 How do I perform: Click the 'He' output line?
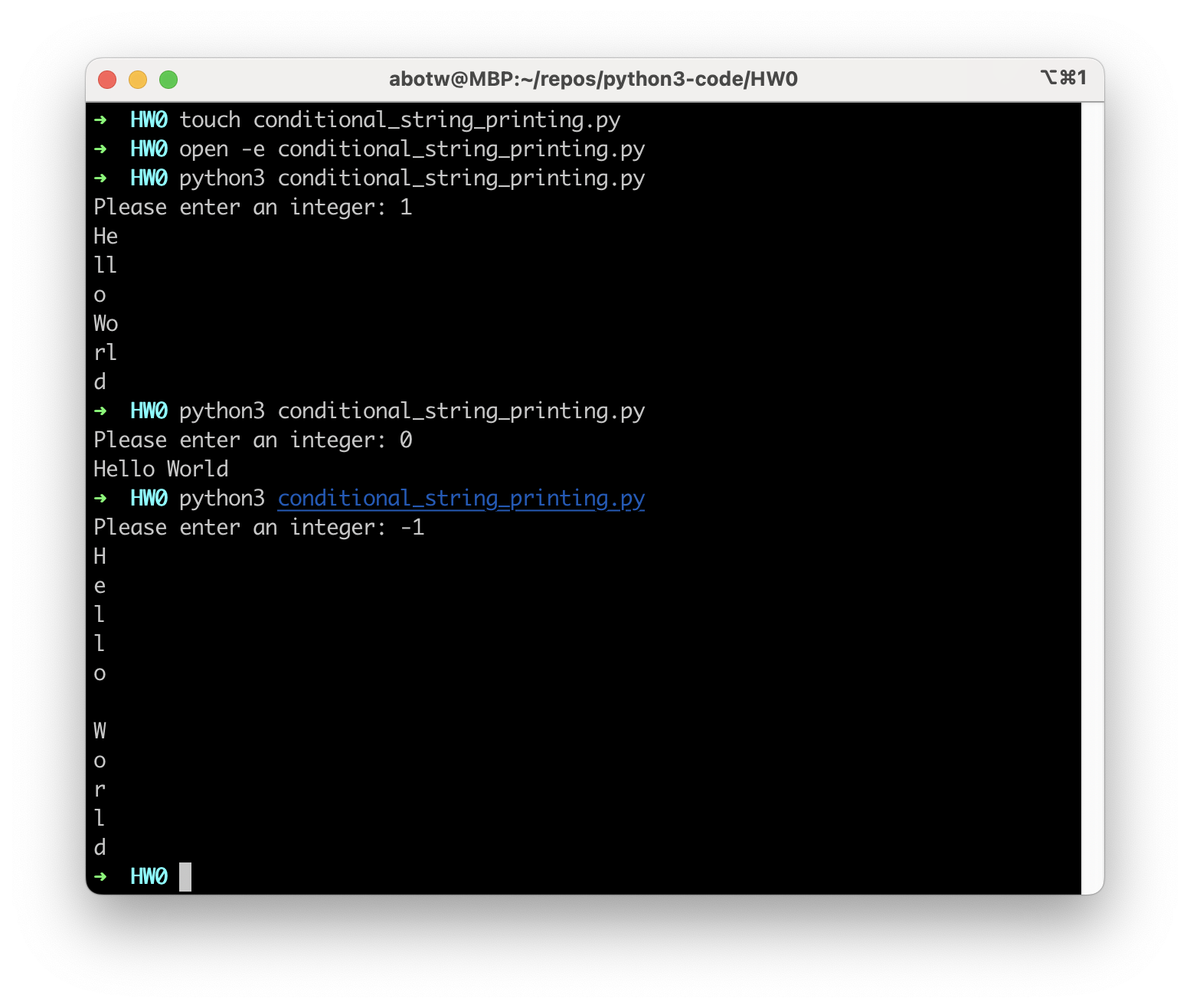106,237
